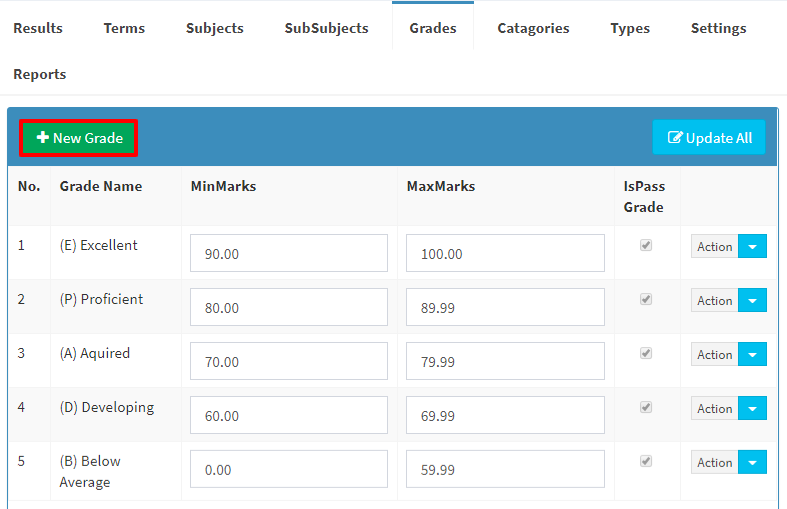Click Action button for Excellent row
This screenshot has width=787, height=509.
point(714,246)
